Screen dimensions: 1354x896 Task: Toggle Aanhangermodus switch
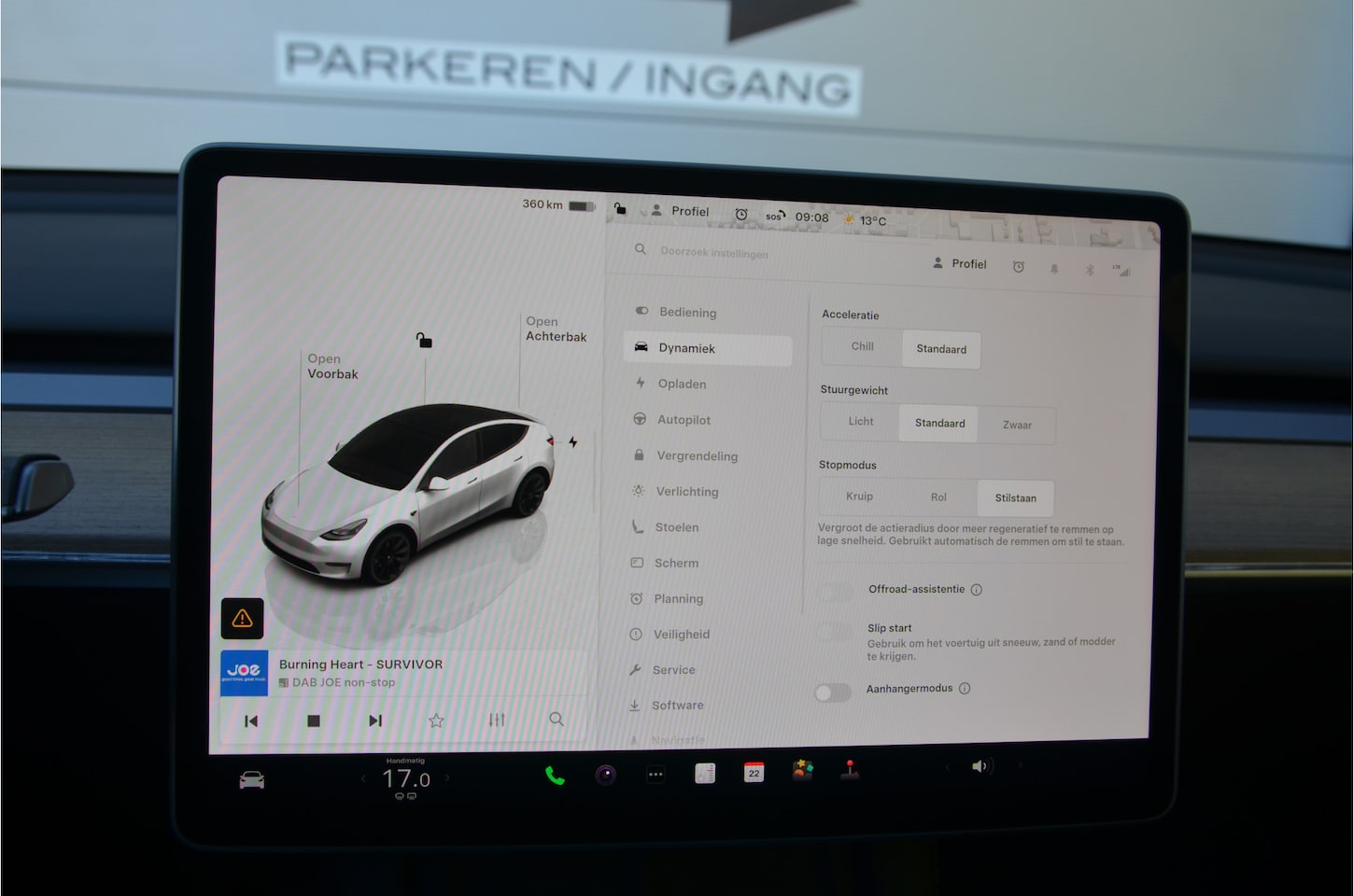tap(832, 693)
